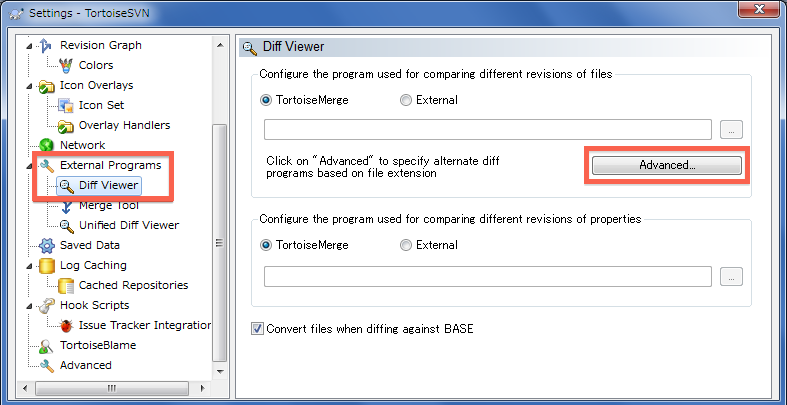Click the TortoiseBlame icon in tree
This screenshot has width=787, height=405.
(46, 345)
